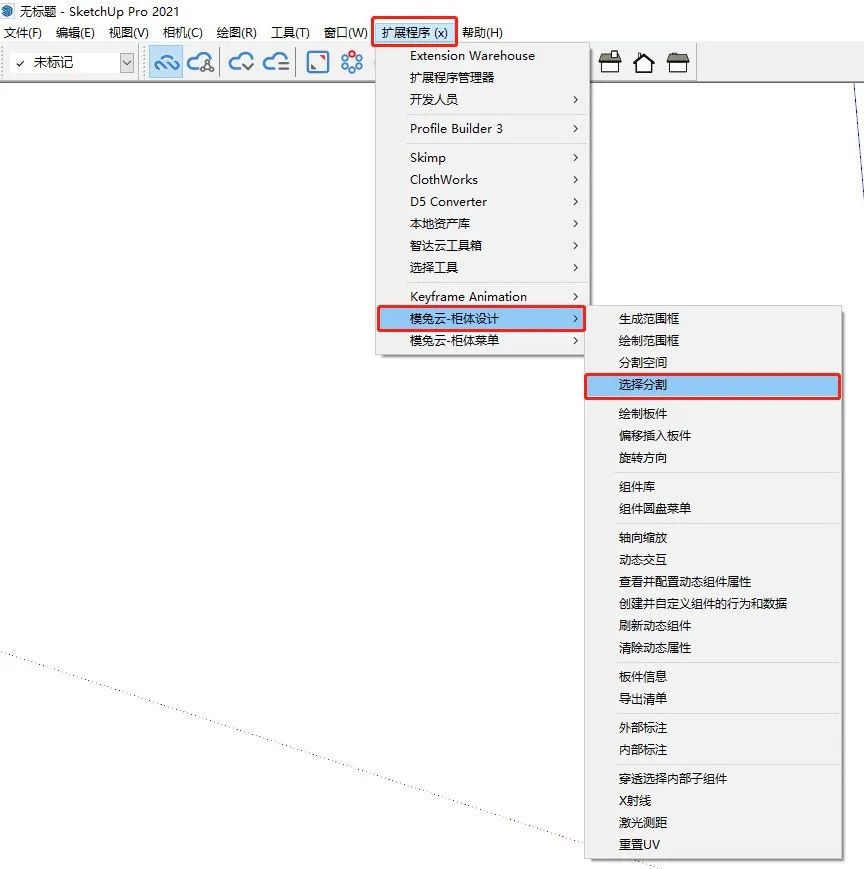Click 导出清单 in the submenu
864x869 pixels.
click(643, 699)
